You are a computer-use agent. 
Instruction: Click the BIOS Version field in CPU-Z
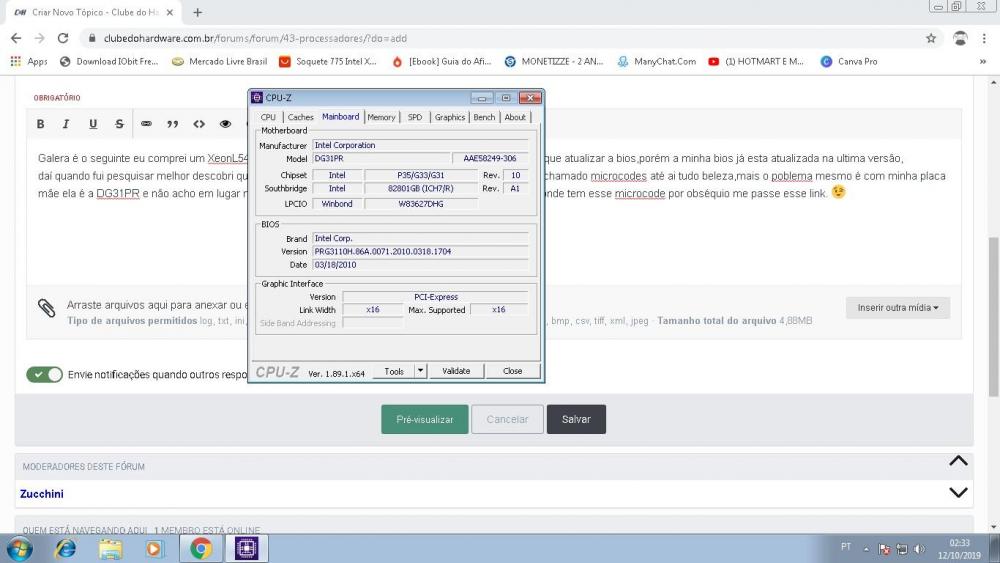420,251
